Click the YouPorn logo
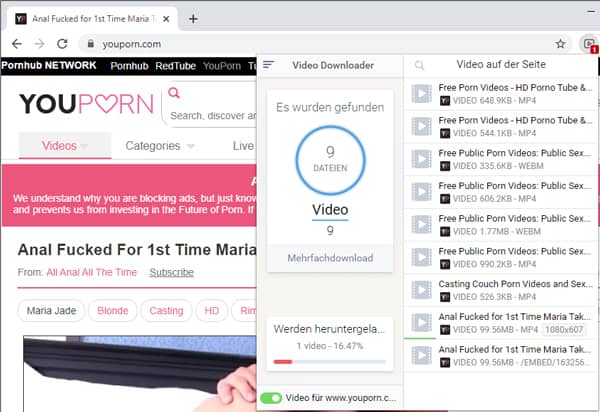Screen dimensions: 600x412 click(x=86, y=103)
